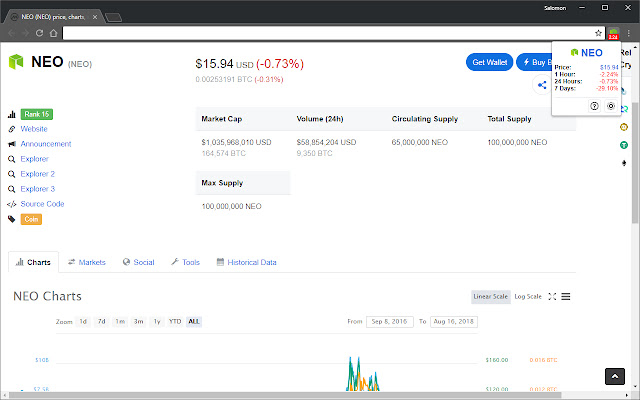Click the Buy button
640x400 pixels.
(534, 62)
